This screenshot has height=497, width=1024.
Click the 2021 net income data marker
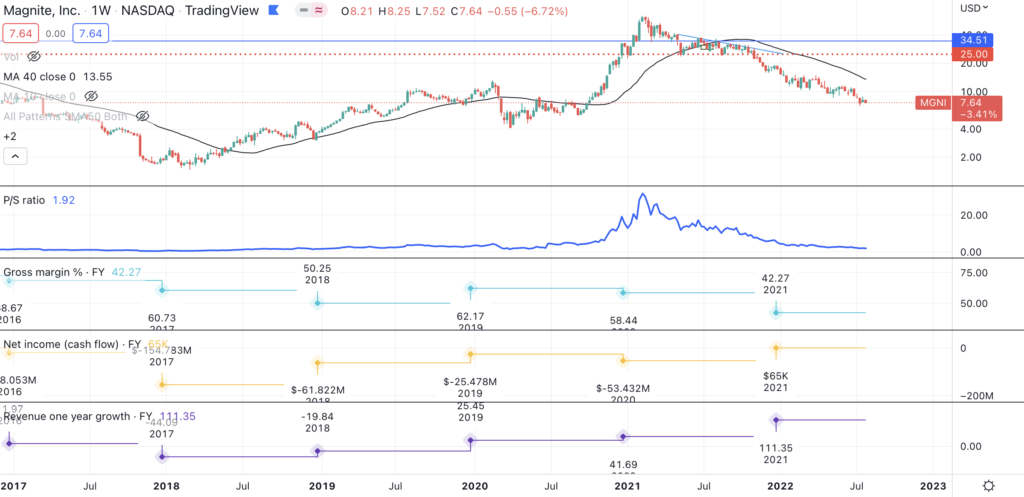point(776,347)
